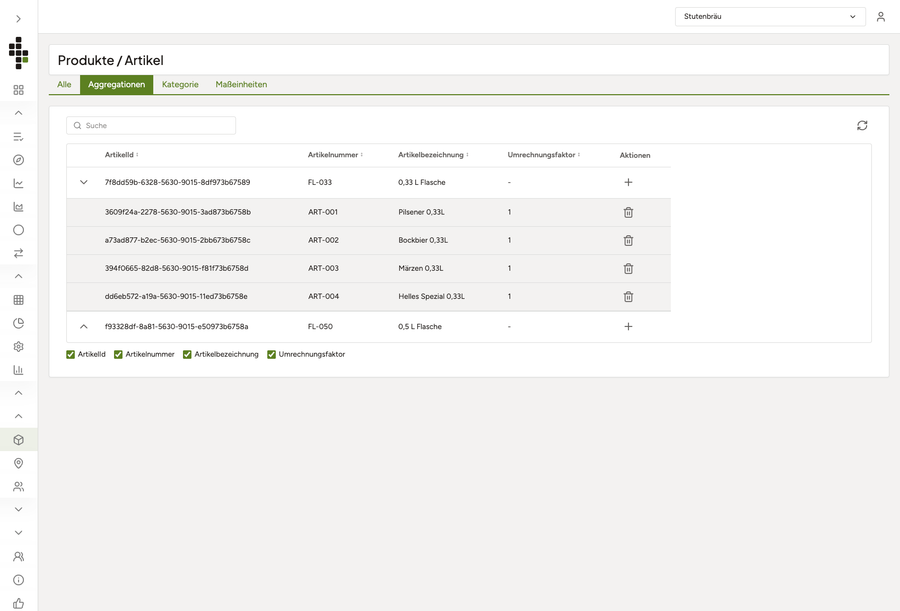Sort by Artikelbezeichnung column header
This screenshot has height=611, width=900.
(x=433, y=155)
